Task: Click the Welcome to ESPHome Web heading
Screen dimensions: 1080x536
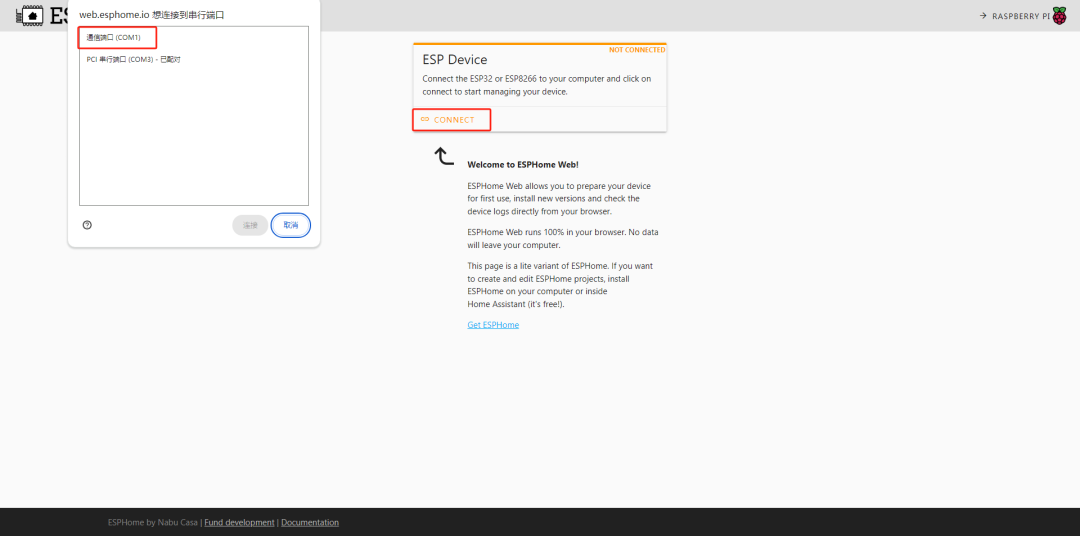Action: 523,165
